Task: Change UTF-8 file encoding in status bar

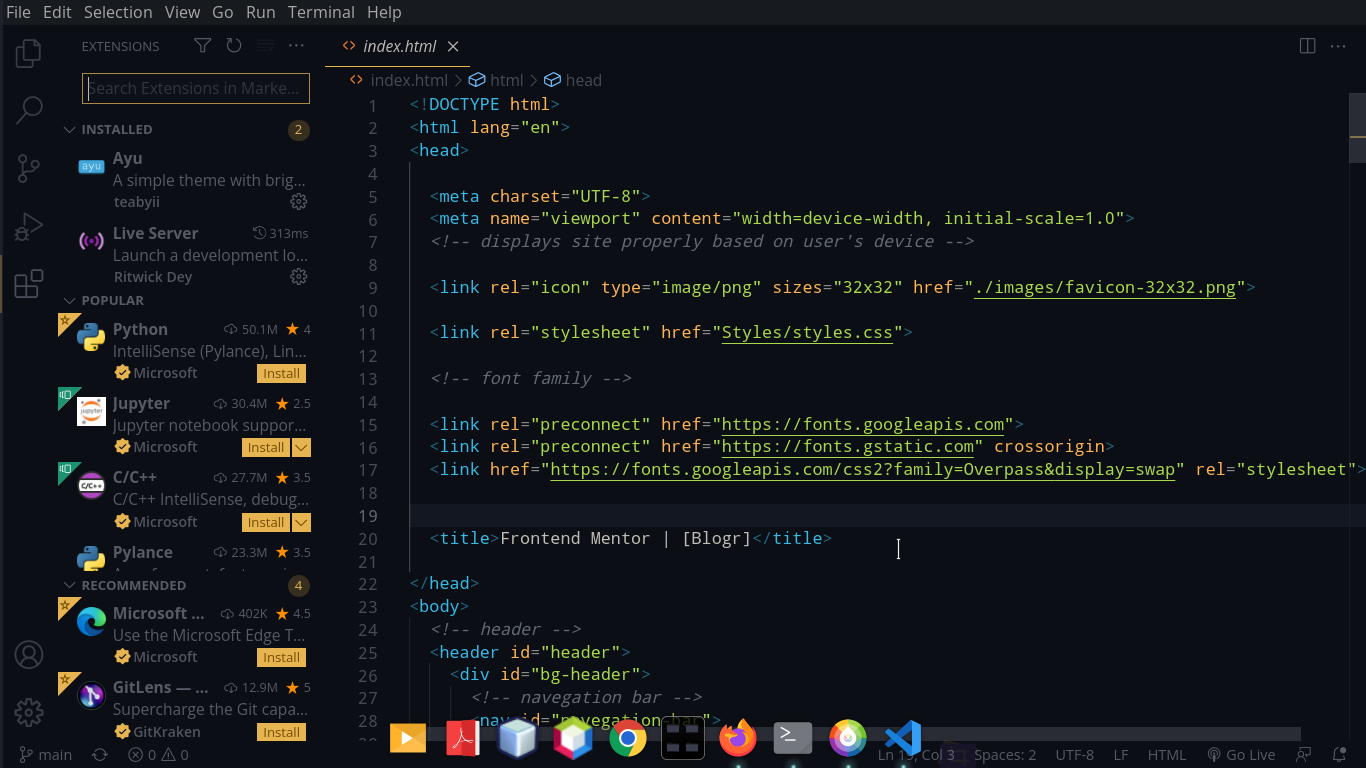Action: click(1074, 755)
